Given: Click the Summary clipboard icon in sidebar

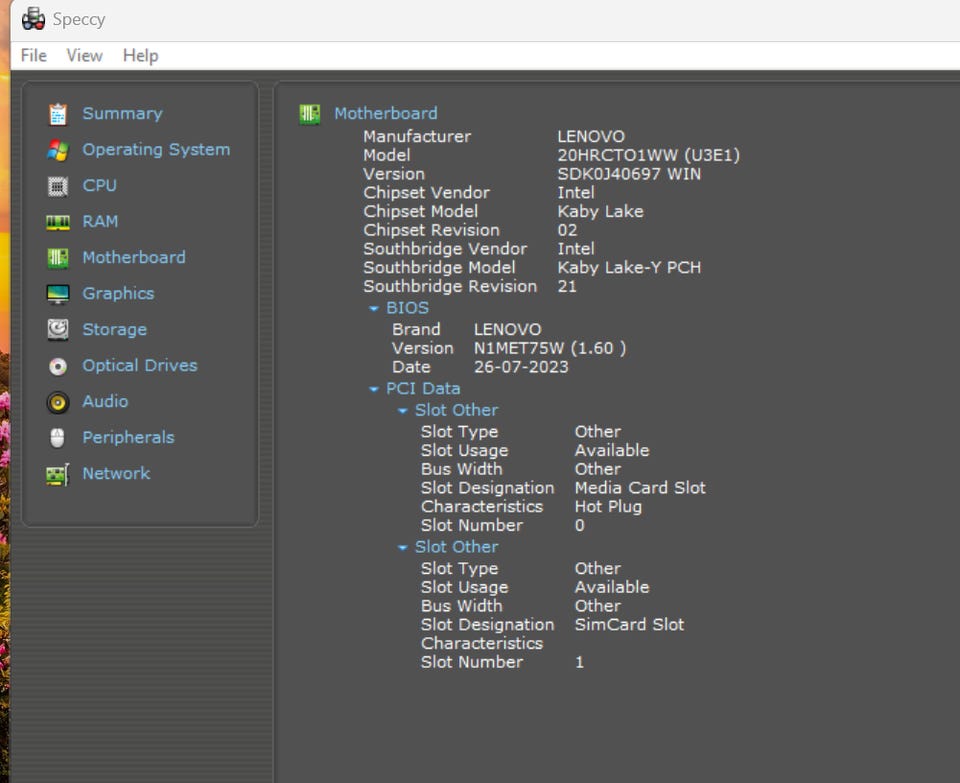Looking at the screenshot, I should tap(58, 114).
